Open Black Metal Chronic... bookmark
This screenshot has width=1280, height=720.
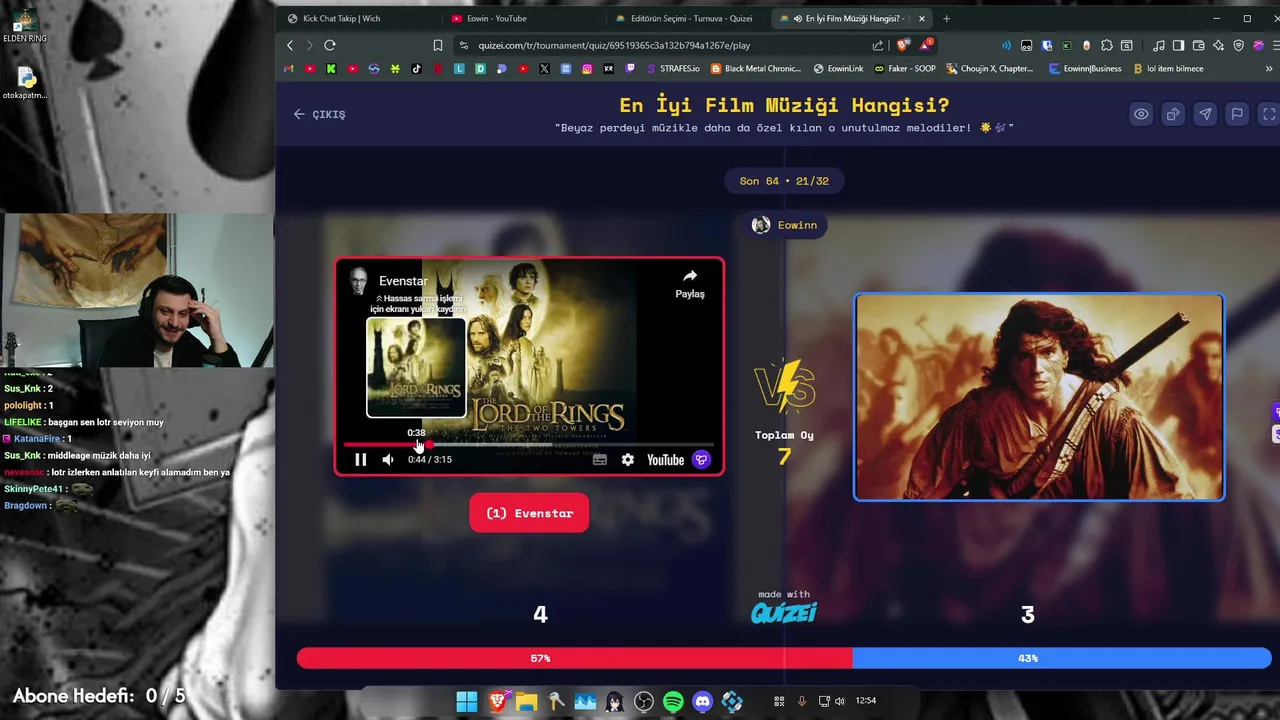click(756, 69)
